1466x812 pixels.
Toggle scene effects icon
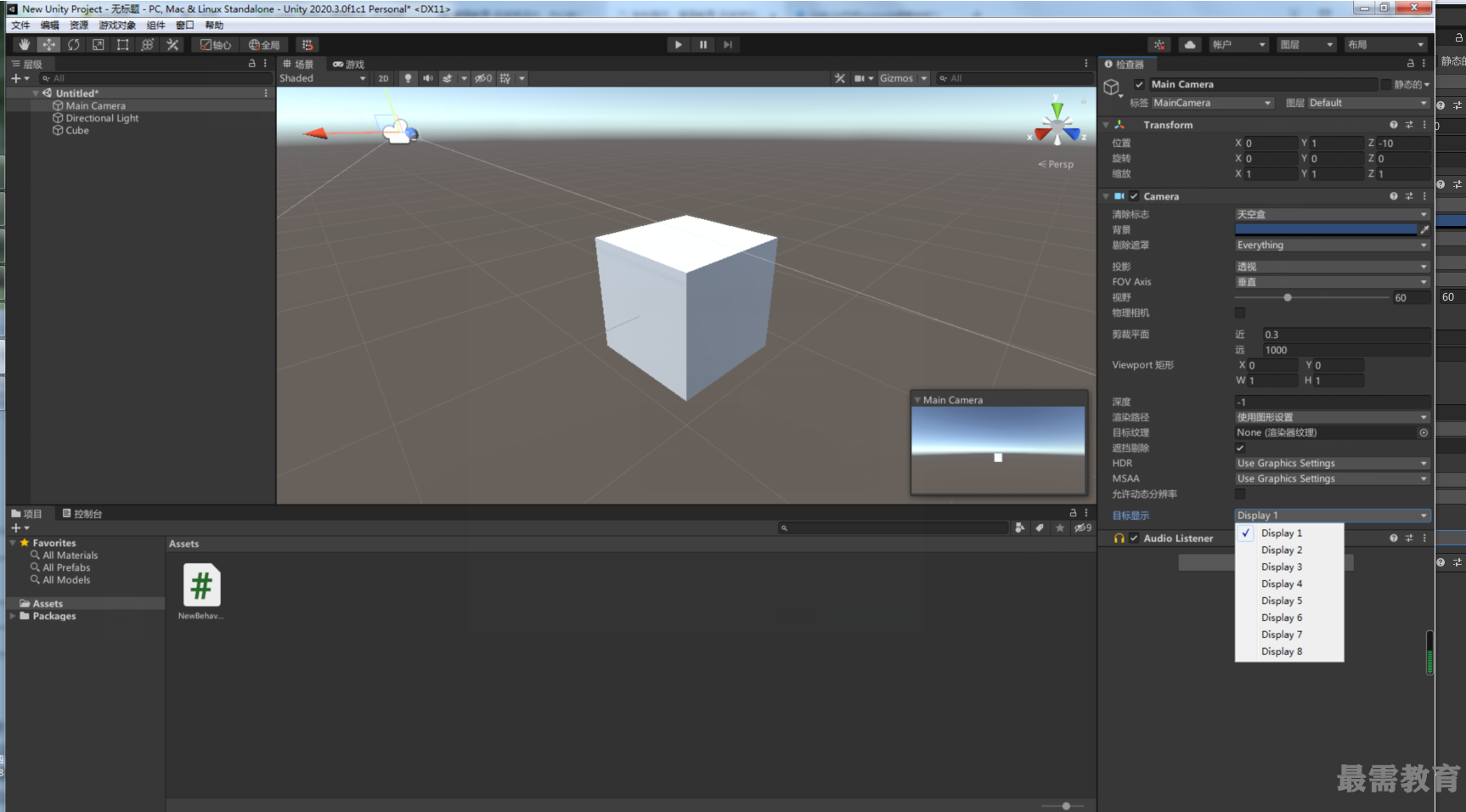[x=448, y=78]
